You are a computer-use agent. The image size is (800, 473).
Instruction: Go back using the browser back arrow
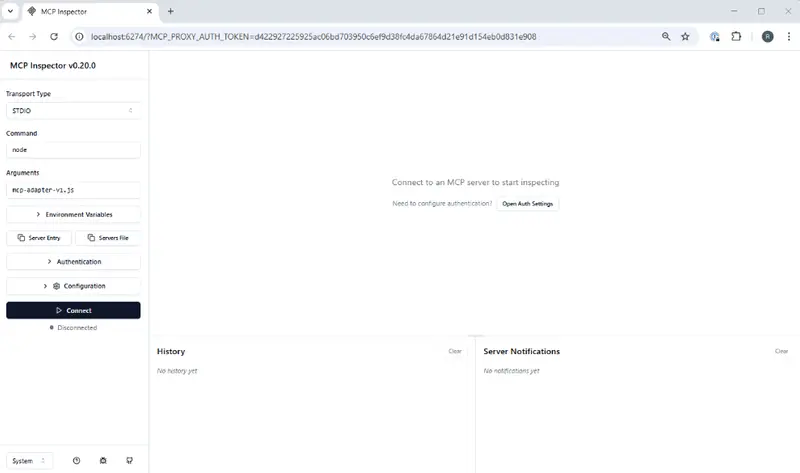coord(12,37)
